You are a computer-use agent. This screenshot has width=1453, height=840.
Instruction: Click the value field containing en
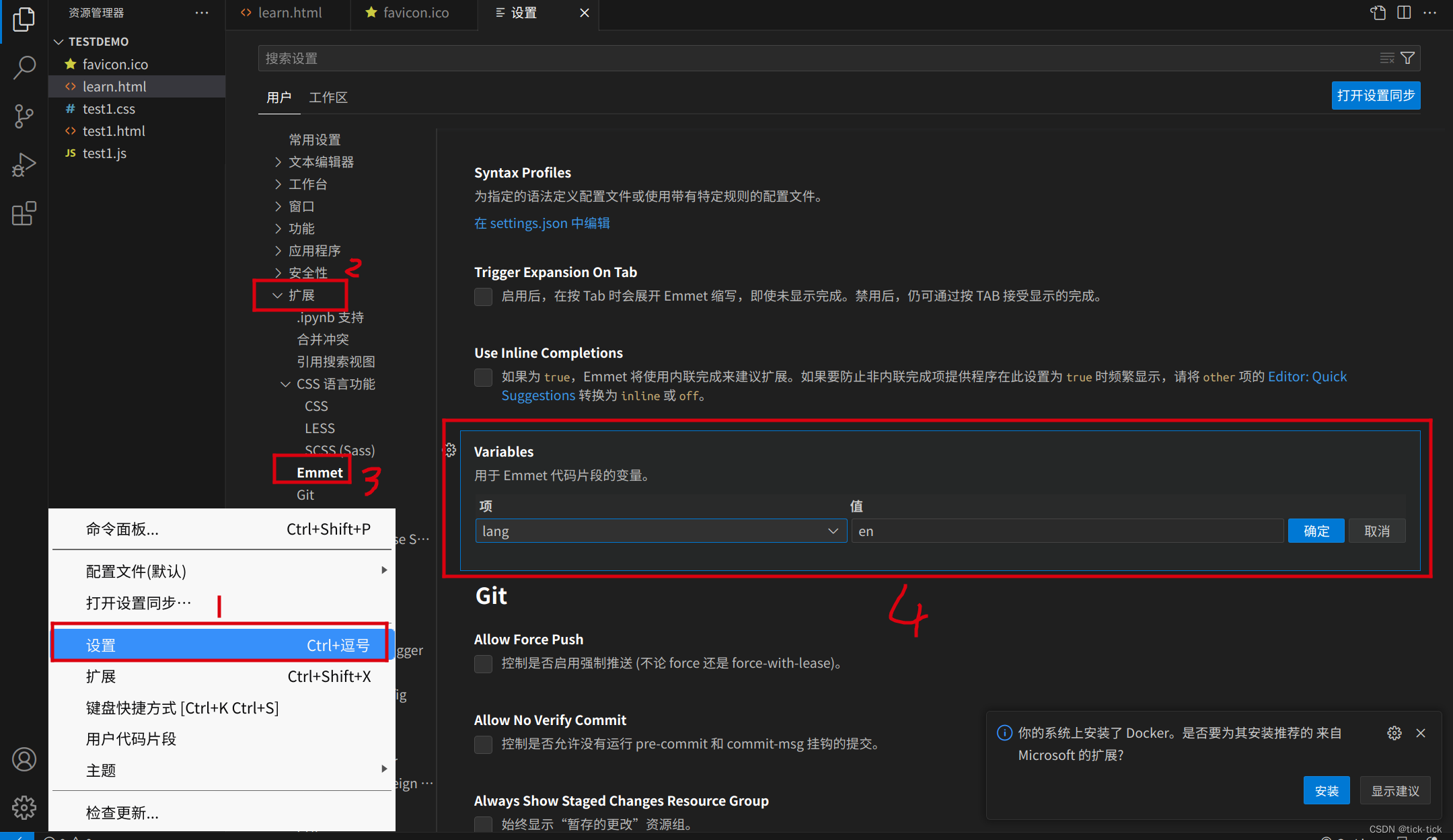(x=1068, y=531)
